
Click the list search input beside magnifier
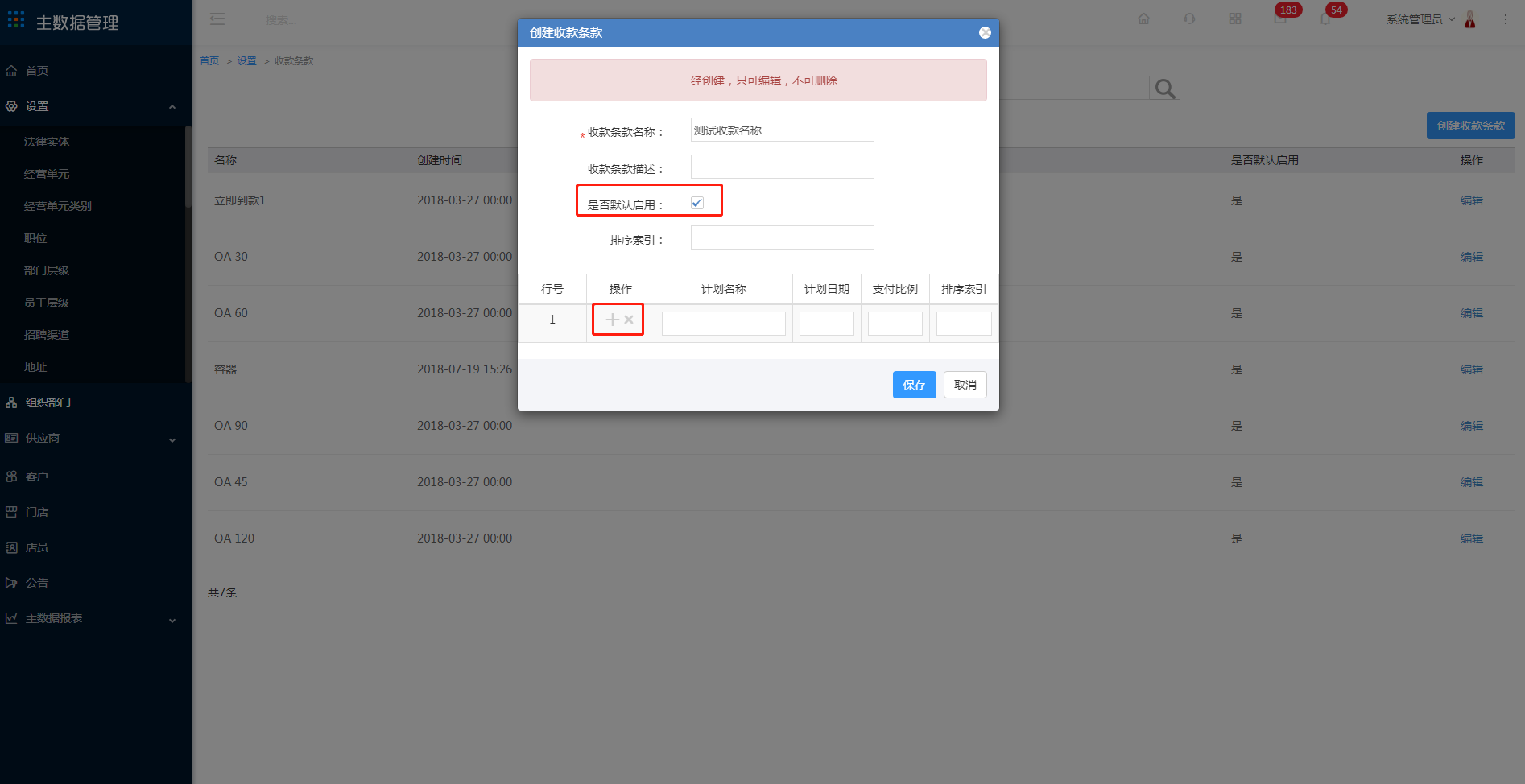pyautogui.click(x=1073, y=89)
